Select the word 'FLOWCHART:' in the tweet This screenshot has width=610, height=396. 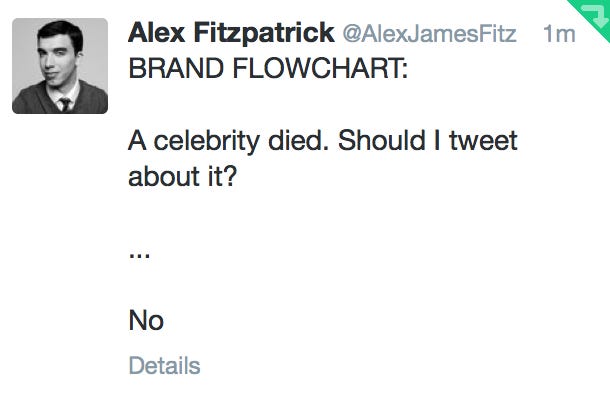coord(320,68)
